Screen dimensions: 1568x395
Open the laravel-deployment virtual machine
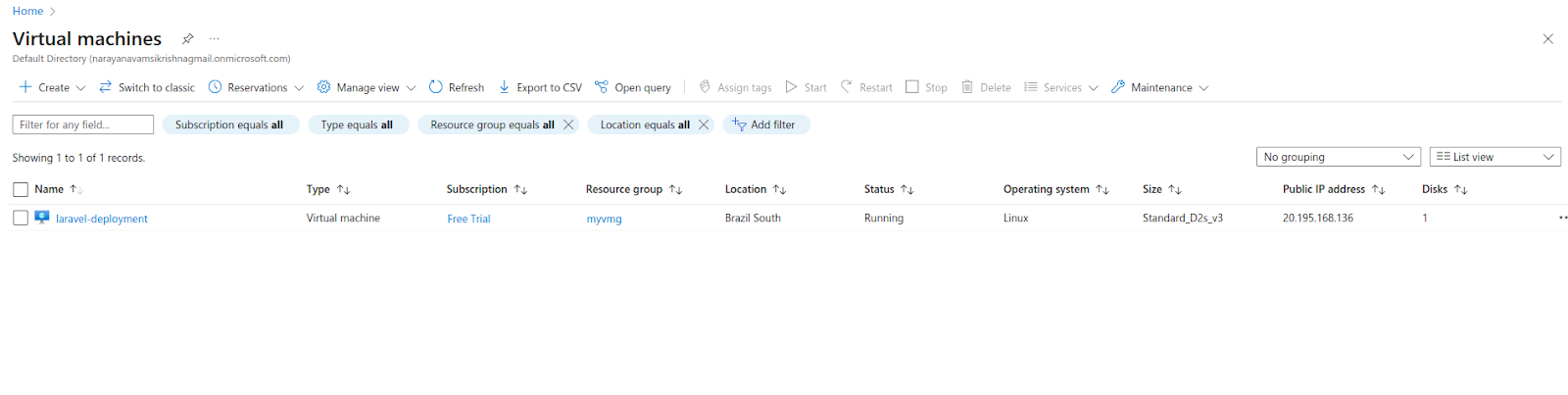coord(102,219)
